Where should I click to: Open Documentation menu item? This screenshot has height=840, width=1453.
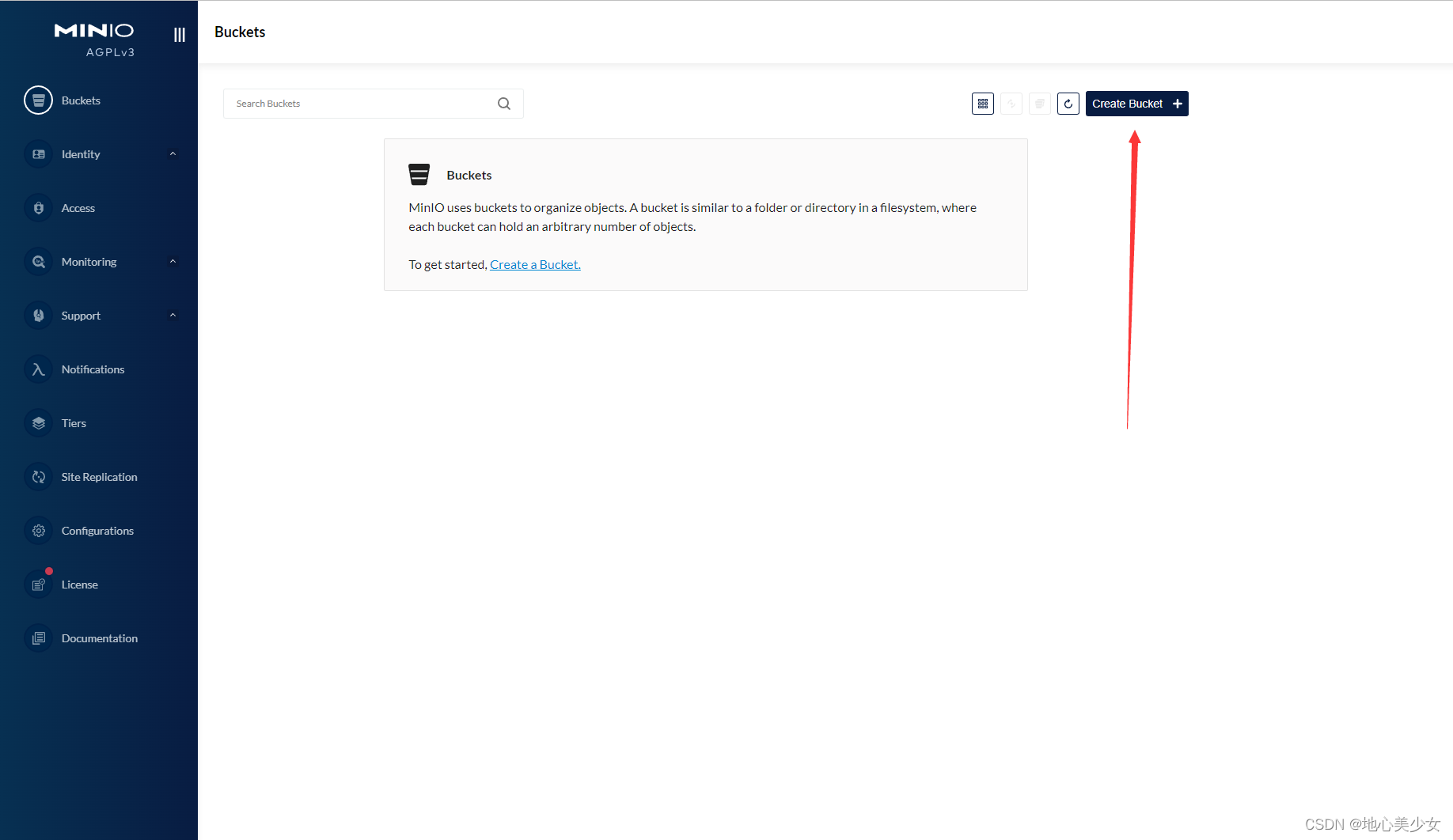pos(99,638)
